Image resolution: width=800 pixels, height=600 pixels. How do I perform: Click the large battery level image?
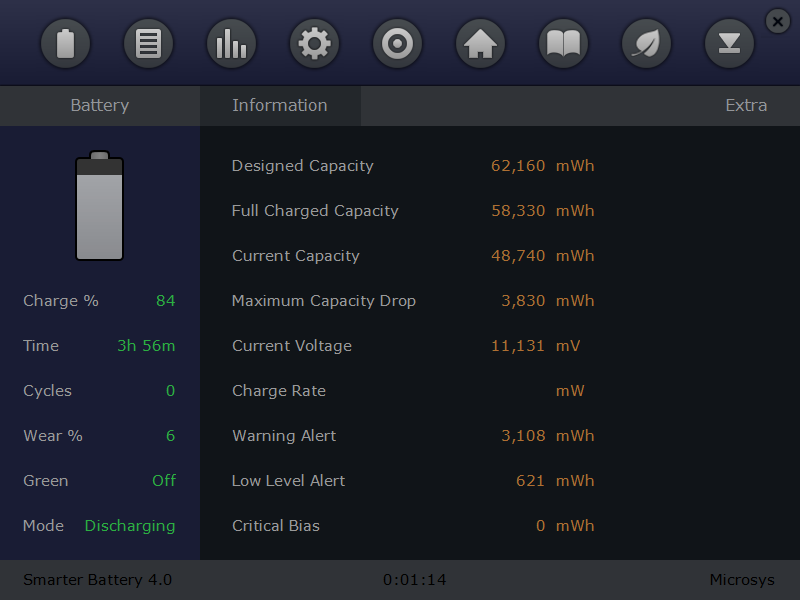99,206
